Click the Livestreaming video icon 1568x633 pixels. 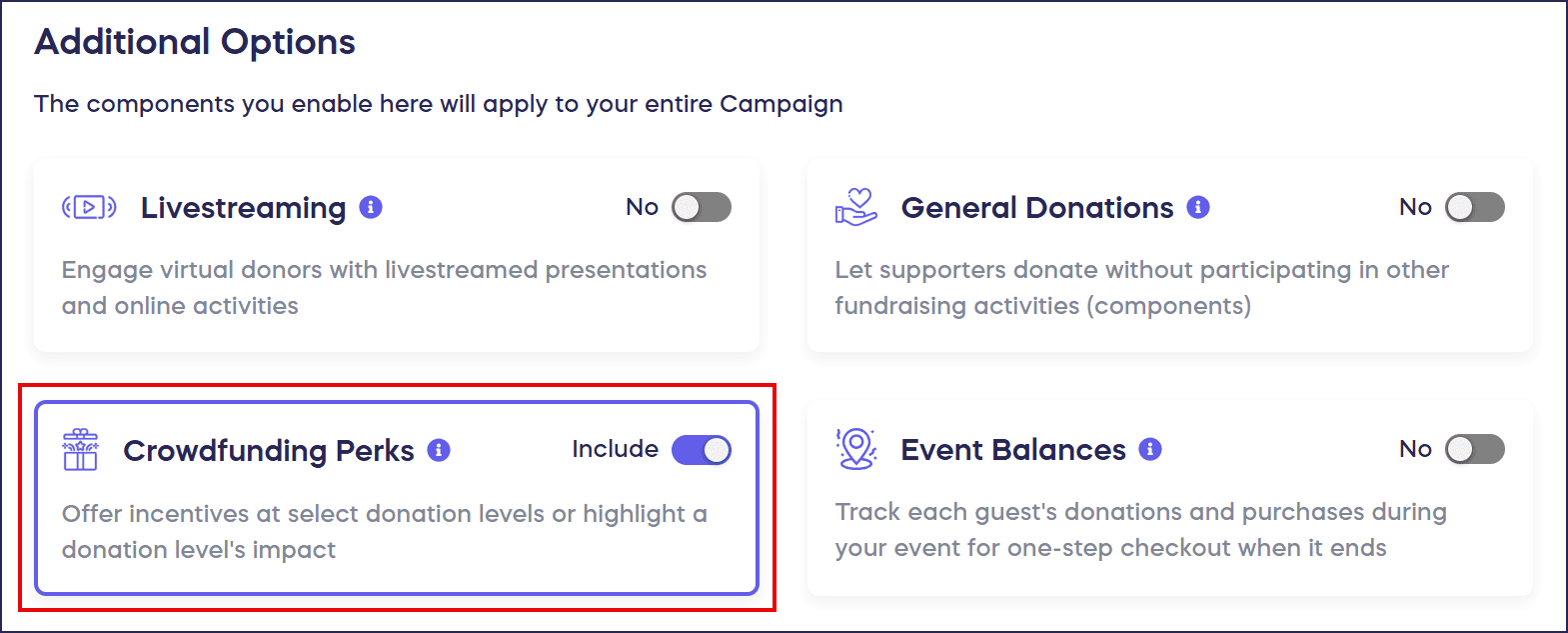(x=89, y=207)
